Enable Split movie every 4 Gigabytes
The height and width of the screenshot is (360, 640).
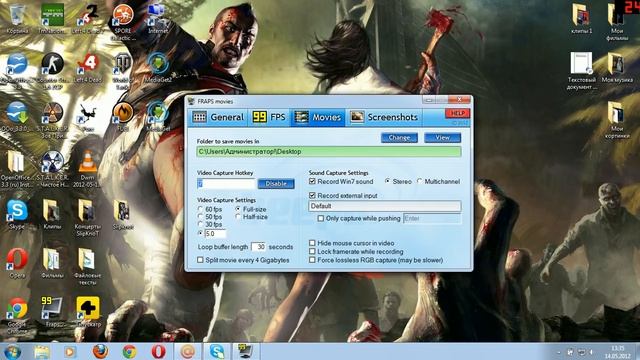(200, 260)
